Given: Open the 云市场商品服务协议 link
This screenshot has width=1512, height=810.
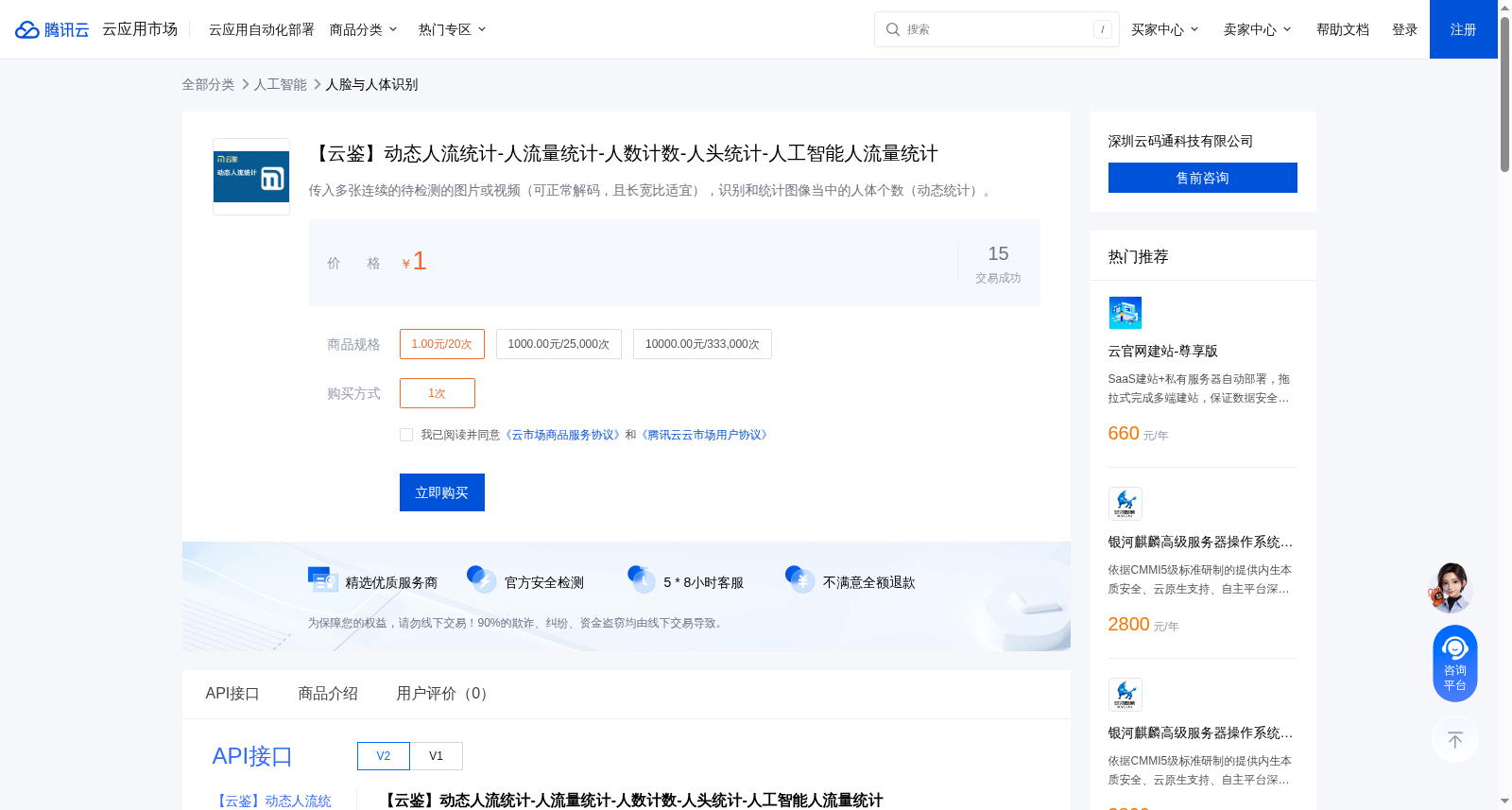Looking at the screenshot, I should (562, 435).
